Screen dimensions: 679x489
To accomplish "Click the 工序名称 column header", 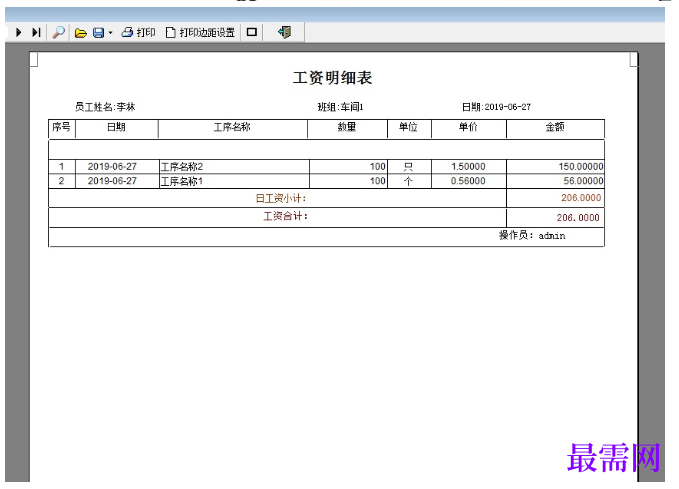I will pos(233,127).
